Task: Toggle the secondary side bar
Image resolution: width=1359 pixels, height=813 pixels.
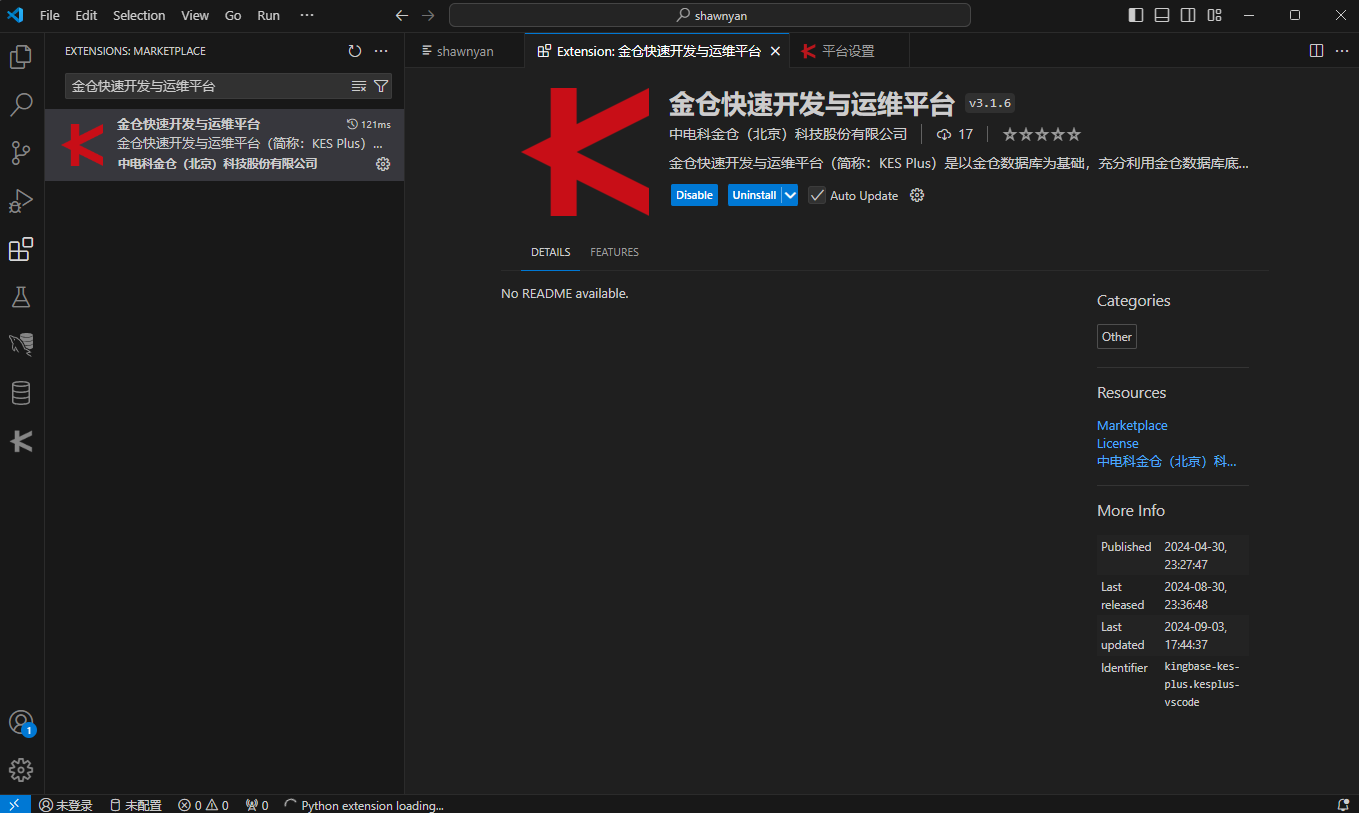Action: click(x=1187, y=15)
